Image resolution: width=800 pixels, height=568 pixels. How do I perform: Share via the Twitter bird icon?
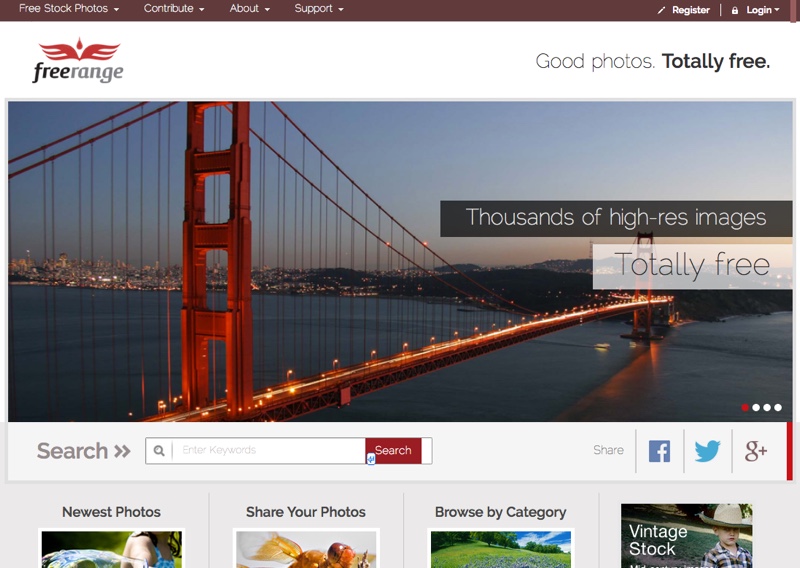coord(707,451)
